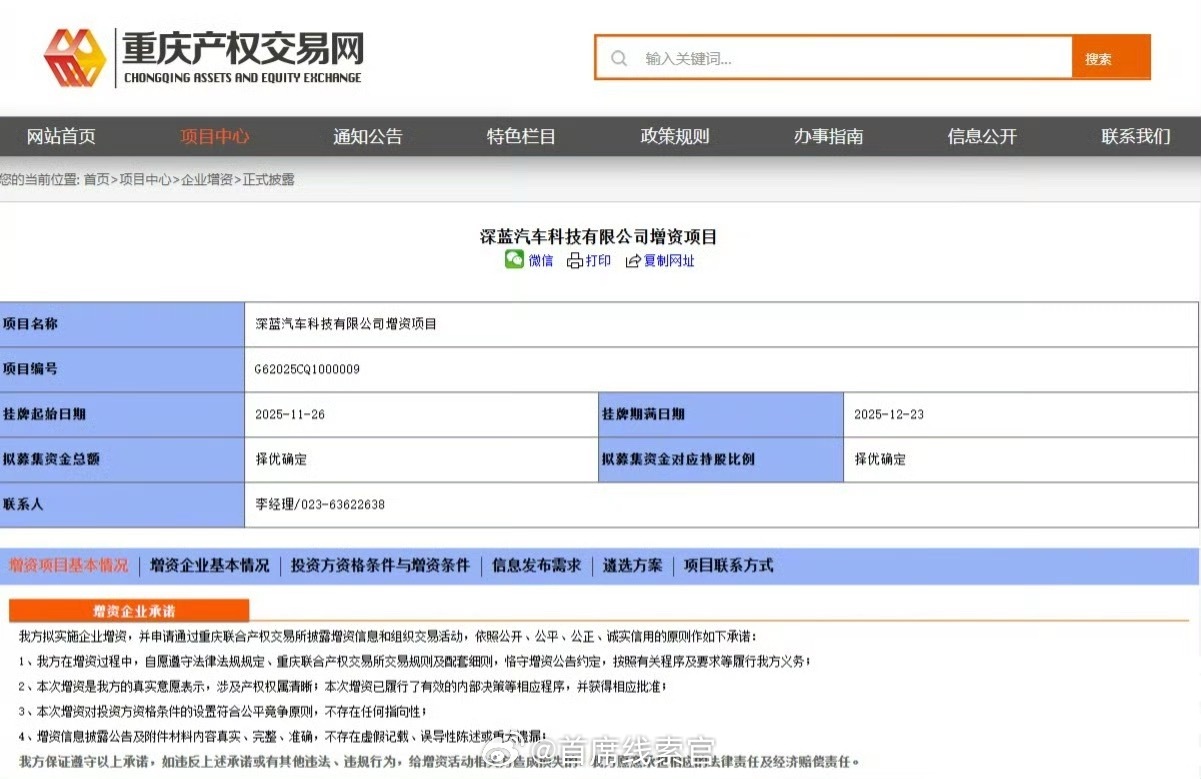Screen dimensions: 1201x779
Task: Share the project via the WeChat icon
Action: point(514,260)
